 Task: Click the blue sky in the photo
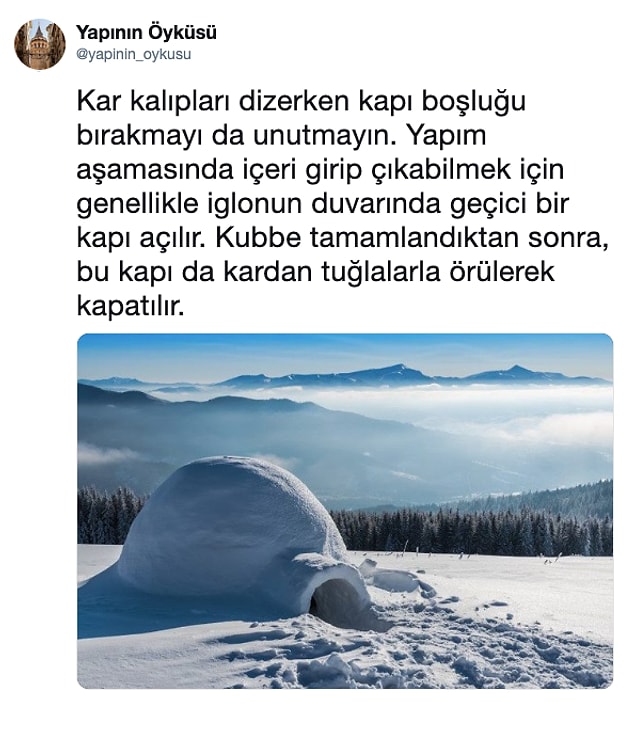click(345, 351)
